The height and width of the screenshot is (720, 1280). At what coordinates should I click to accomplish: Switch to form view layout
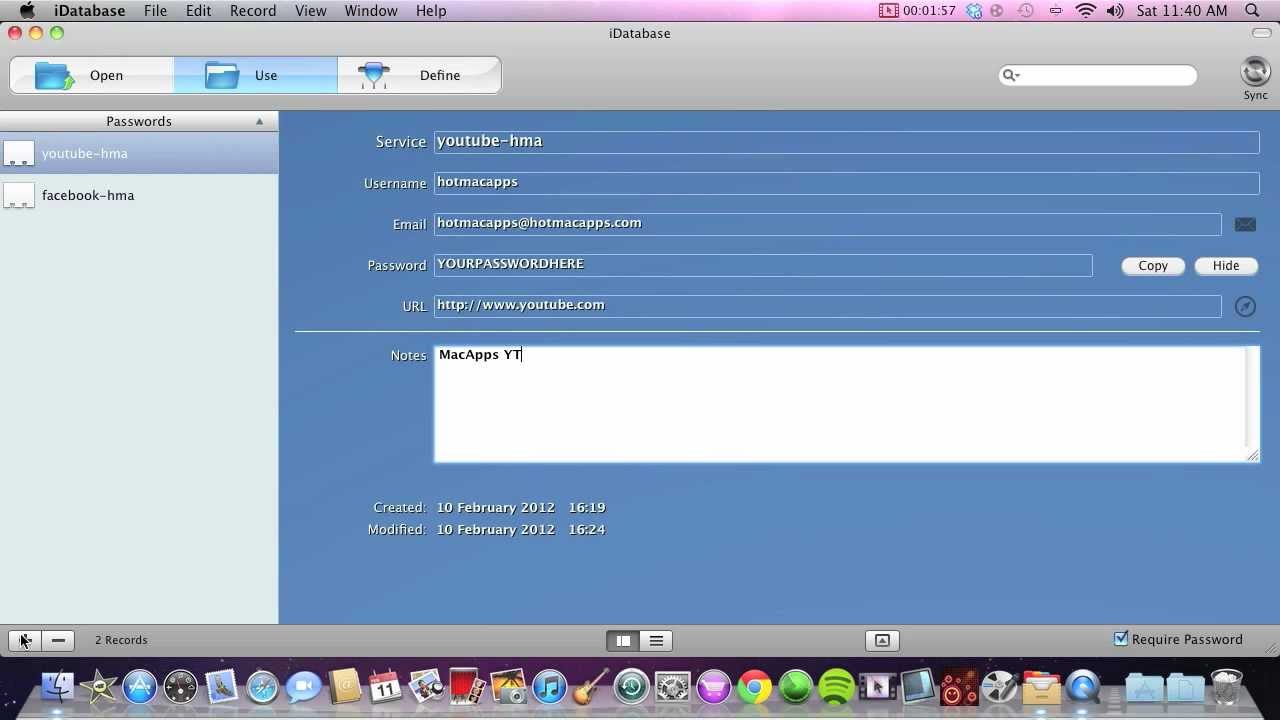coord(623,641)
